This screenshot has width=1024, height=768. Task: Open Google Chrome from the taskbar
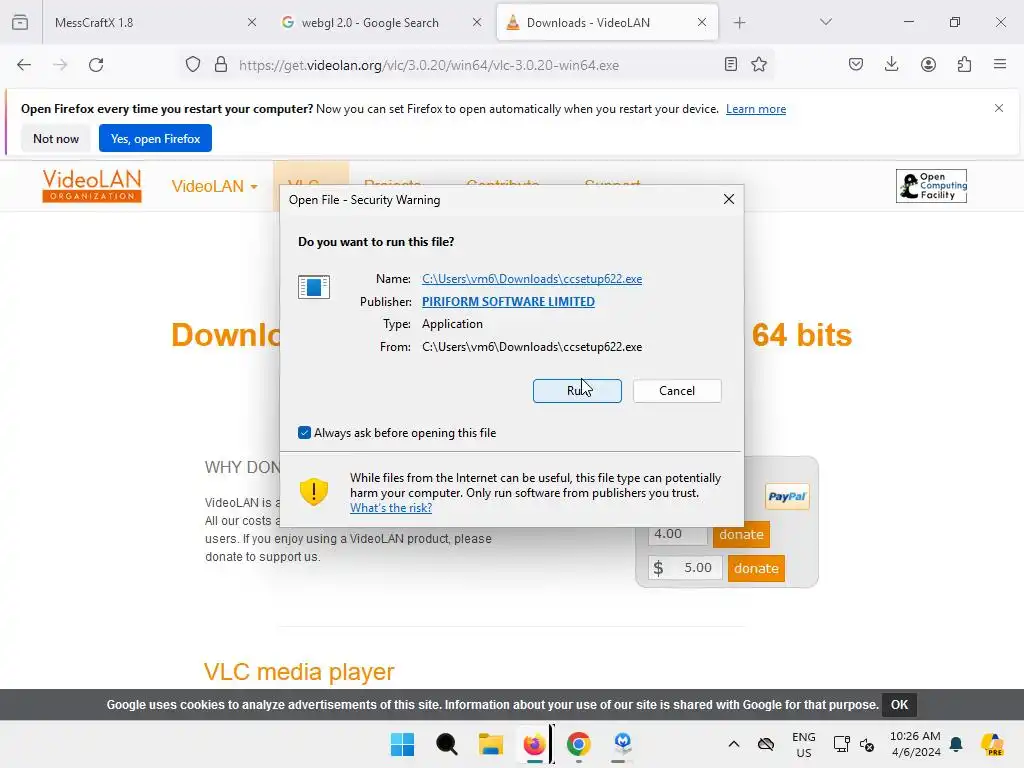(579, 744)
